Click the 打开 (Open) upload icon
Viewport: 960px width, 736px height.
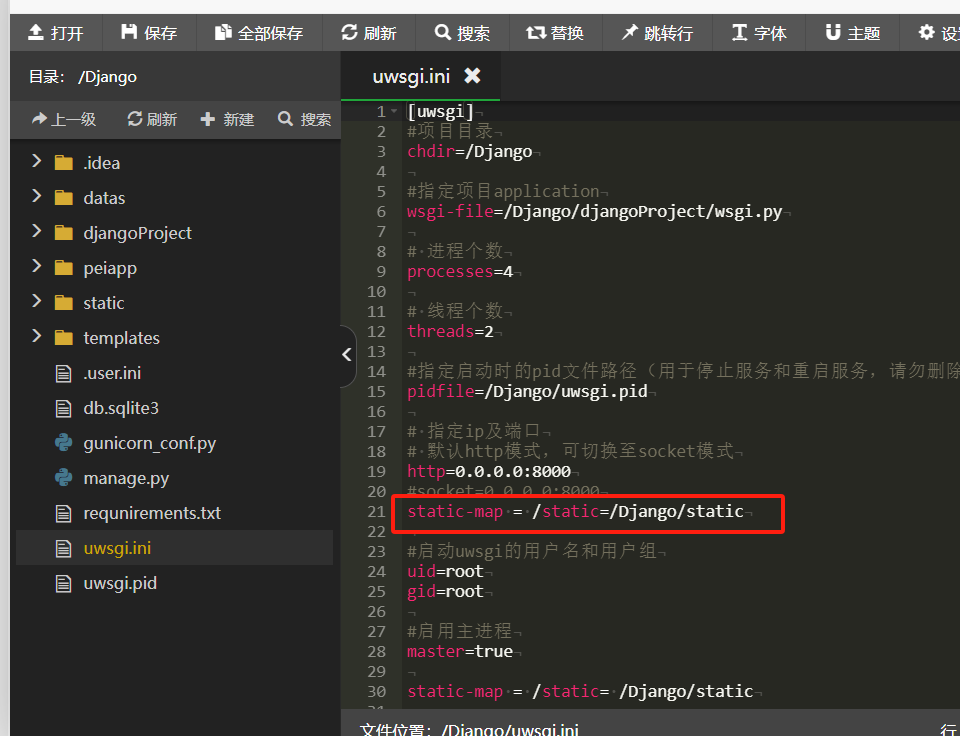36,32
